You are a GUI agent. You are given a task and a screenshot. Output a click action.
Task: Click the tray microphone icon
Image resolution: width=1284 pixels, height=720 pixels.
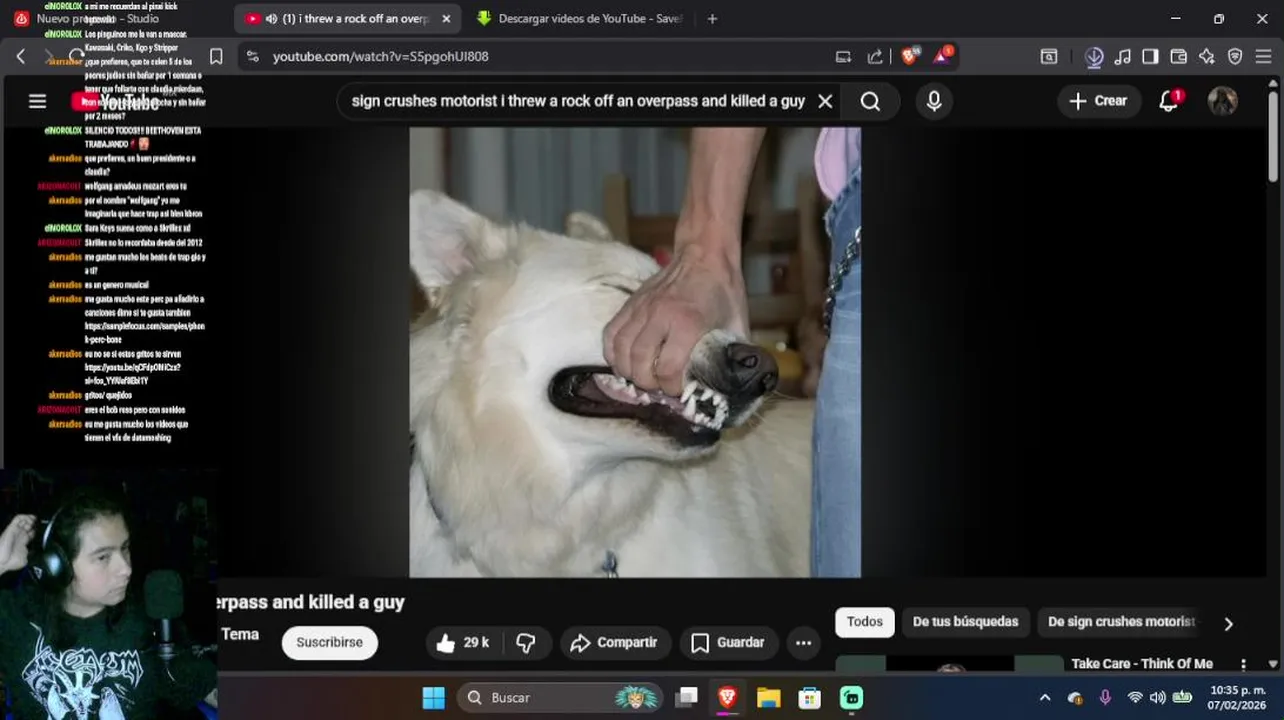click(x=1105, y=698)
